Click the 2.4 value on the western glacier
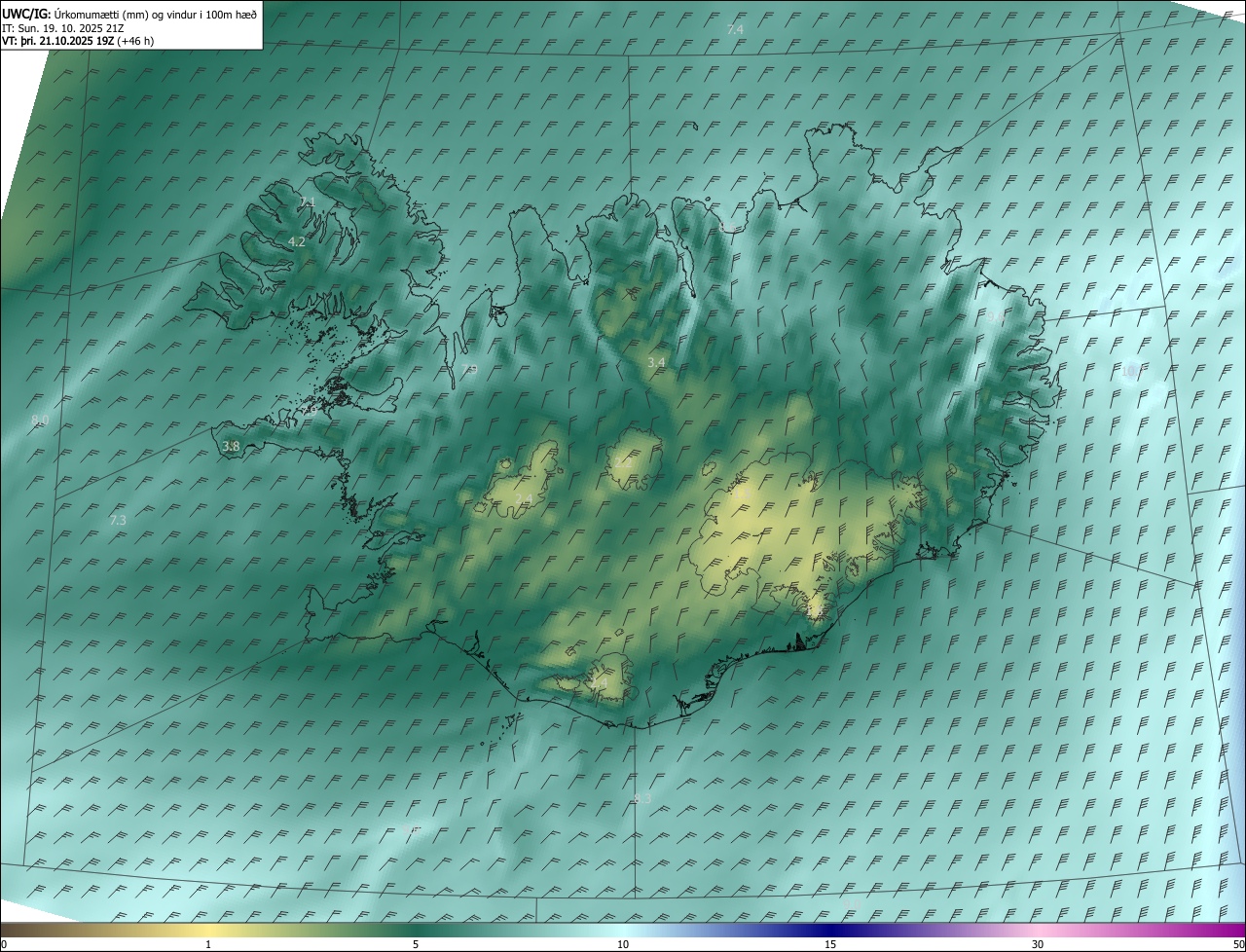Screen dimensions: 1246x952 [x=524, y=498]
